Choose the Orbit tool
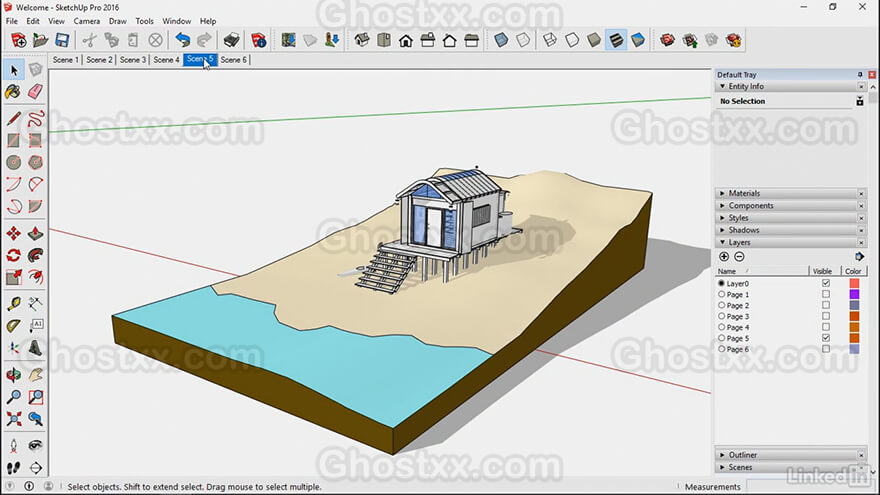Viewport: 880px width, 495px height. [x=14, y=374]
